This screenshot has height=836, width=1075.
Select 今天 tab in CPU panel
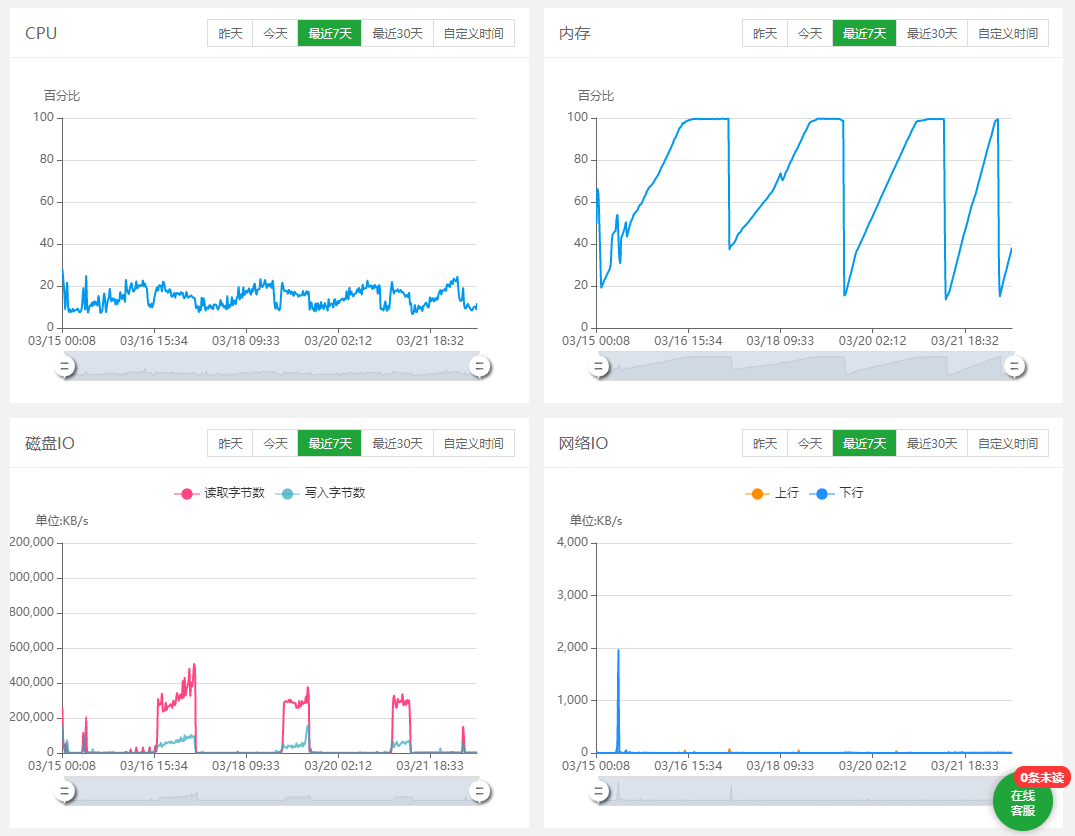(276, 34)
